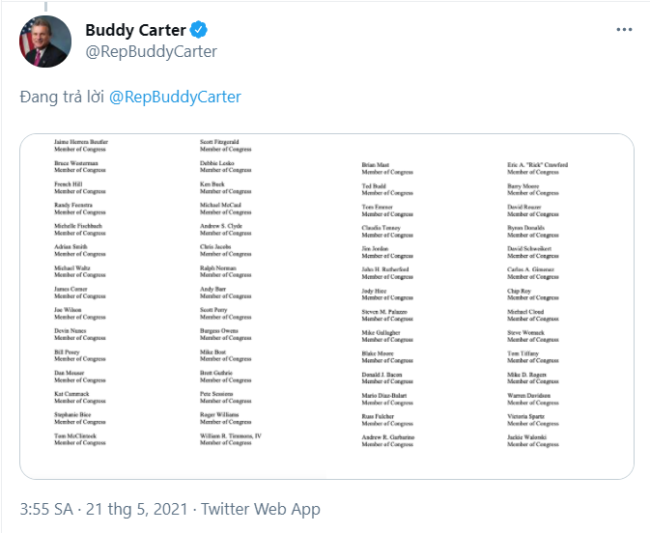This screenshot has width=650, height=533.
Task: Click Eric A. "Rick" Crawford in image
Action: [x=537, y=165]
